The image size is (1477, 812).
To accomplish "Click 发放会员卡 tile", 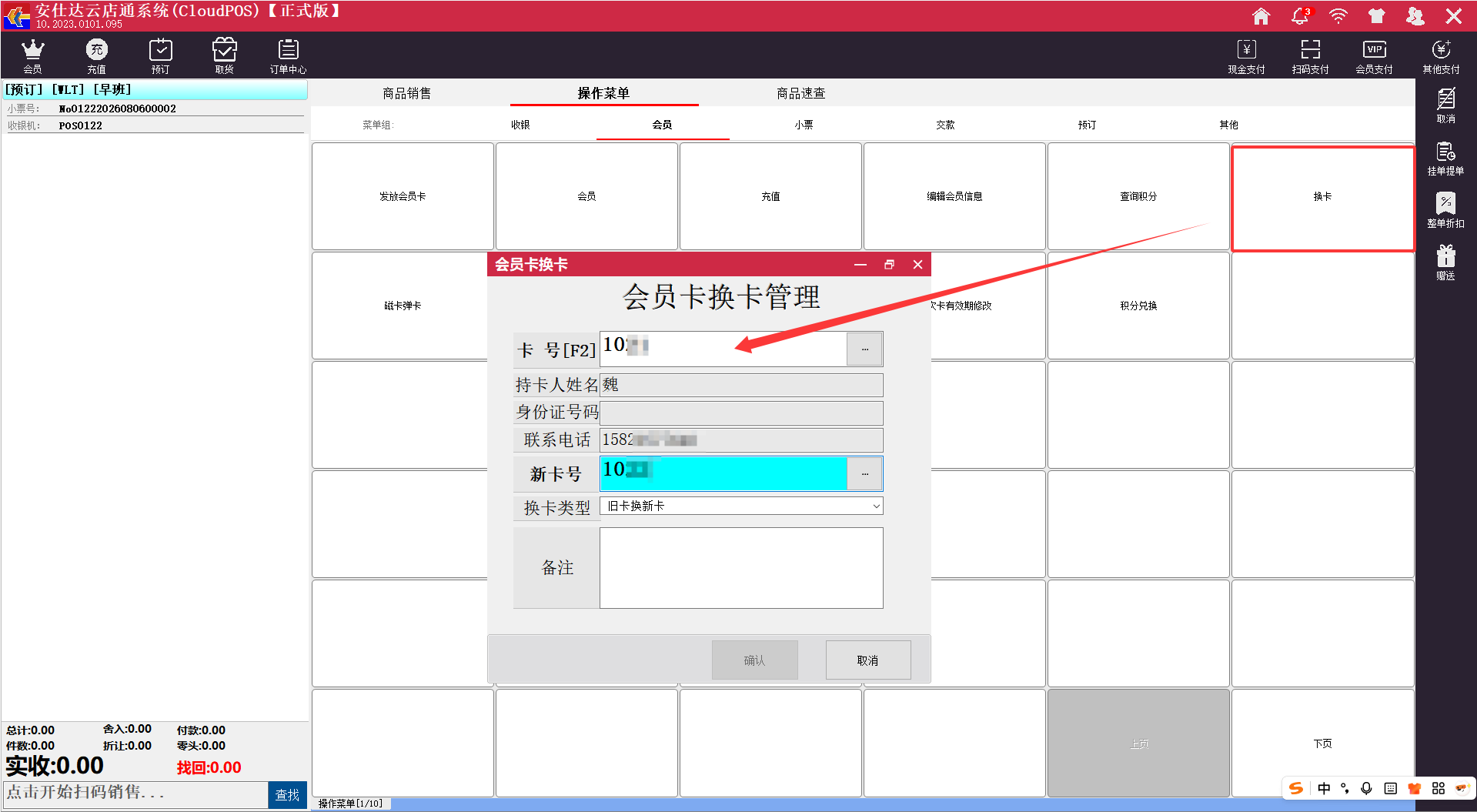I will point(403,196).
